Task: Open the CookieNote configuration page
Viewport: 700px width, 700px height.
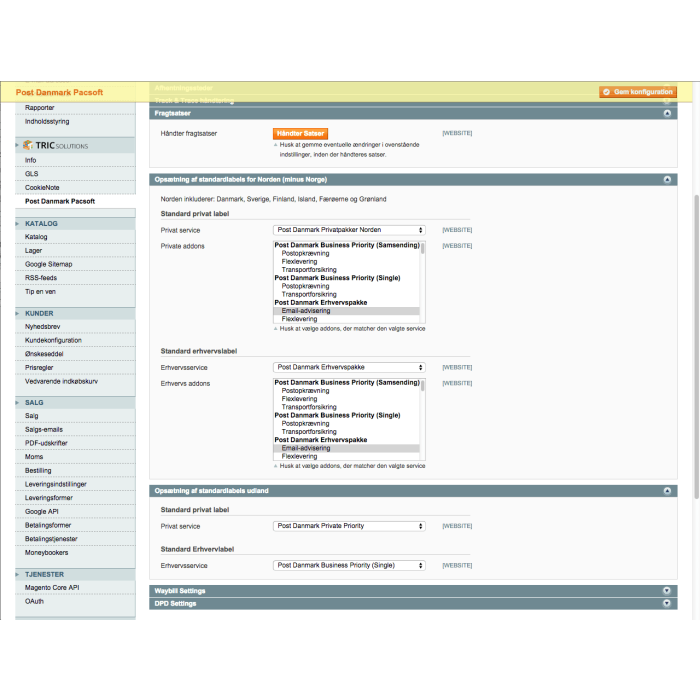Action: point(42,188)
